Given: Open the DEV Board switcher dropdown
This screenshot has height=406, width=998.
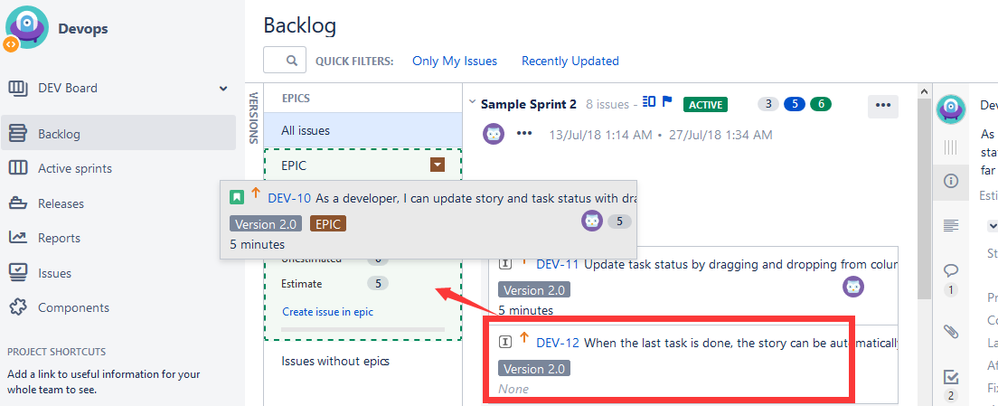Looking at the screenshot, I should 223,88.
